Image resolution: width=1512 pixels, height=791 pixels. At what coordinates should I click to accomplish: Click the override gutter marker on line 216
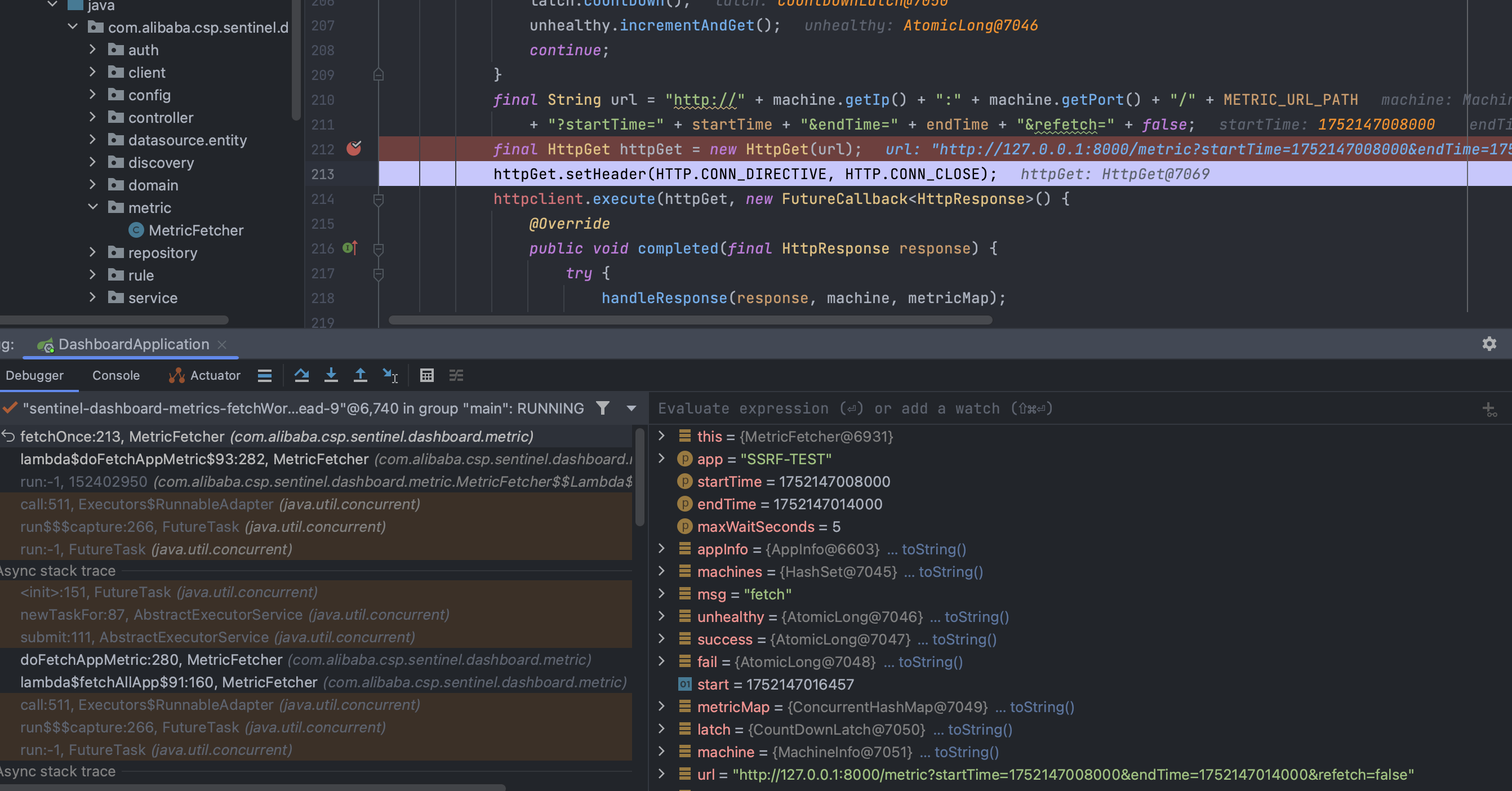tap(350, 248)
